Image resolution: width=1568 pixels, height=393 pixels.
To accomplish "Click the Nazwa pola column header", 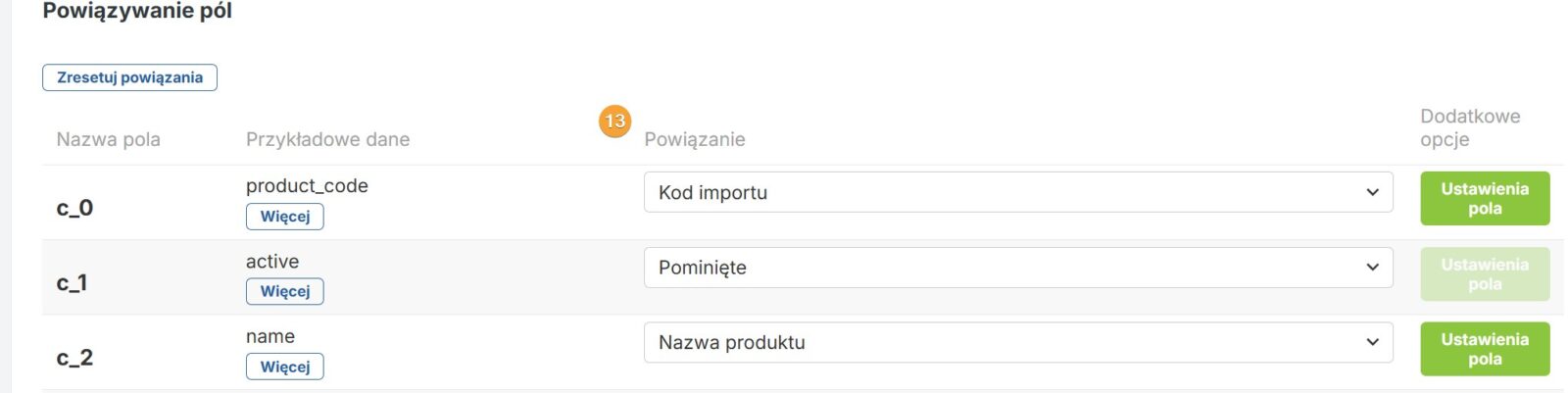I will 108,139.
